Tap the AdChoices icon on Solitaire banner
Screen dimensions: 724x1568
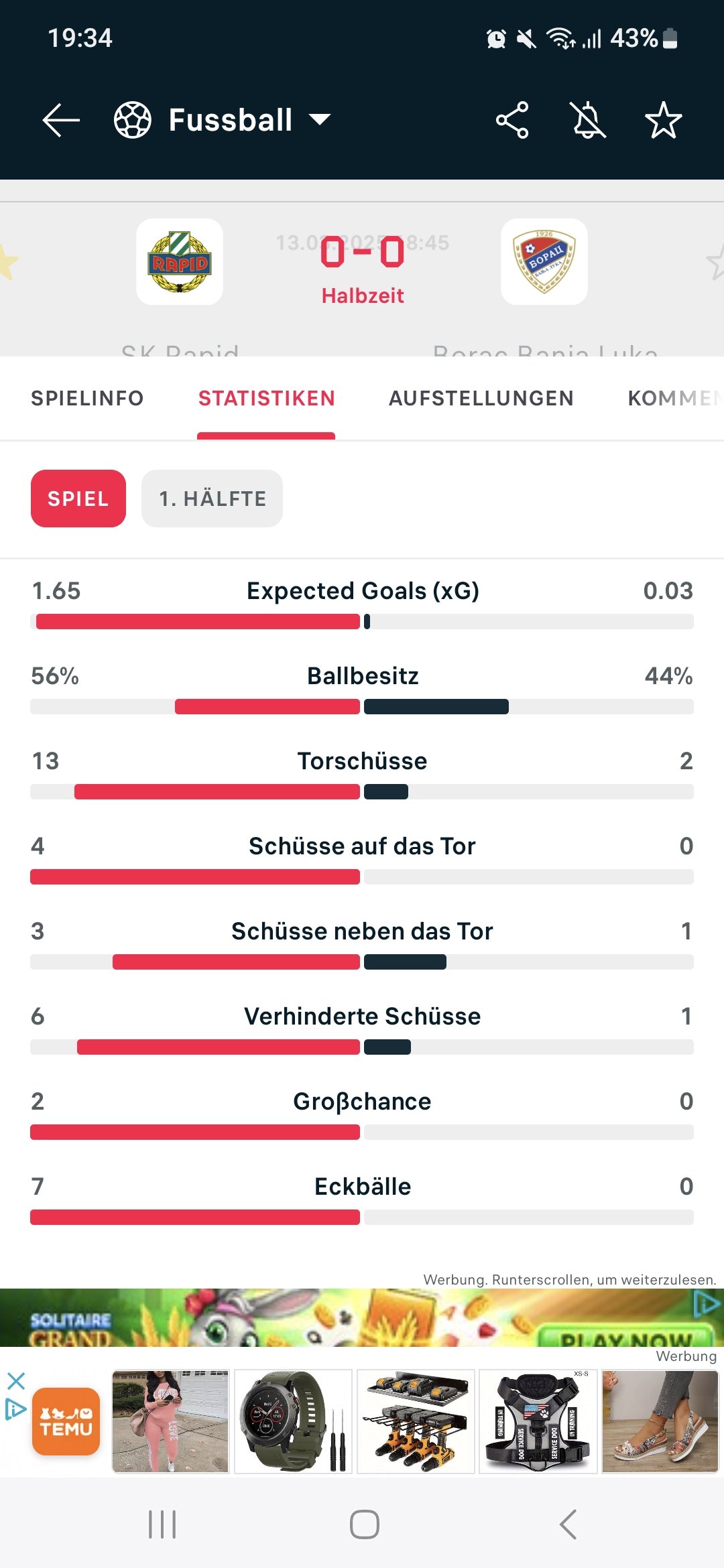click(707, 1305)
